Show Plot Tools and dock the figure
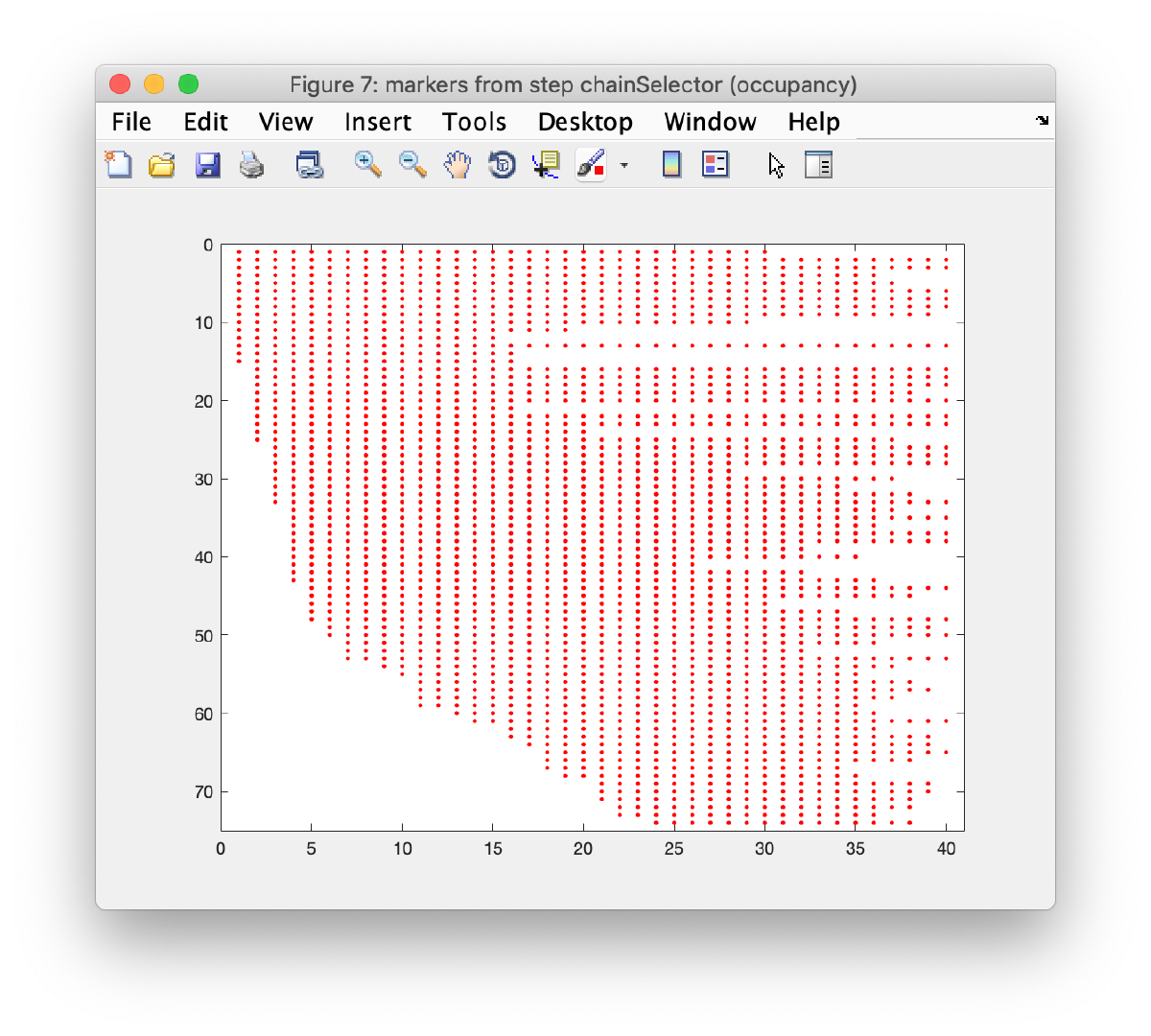 point(818,164)
